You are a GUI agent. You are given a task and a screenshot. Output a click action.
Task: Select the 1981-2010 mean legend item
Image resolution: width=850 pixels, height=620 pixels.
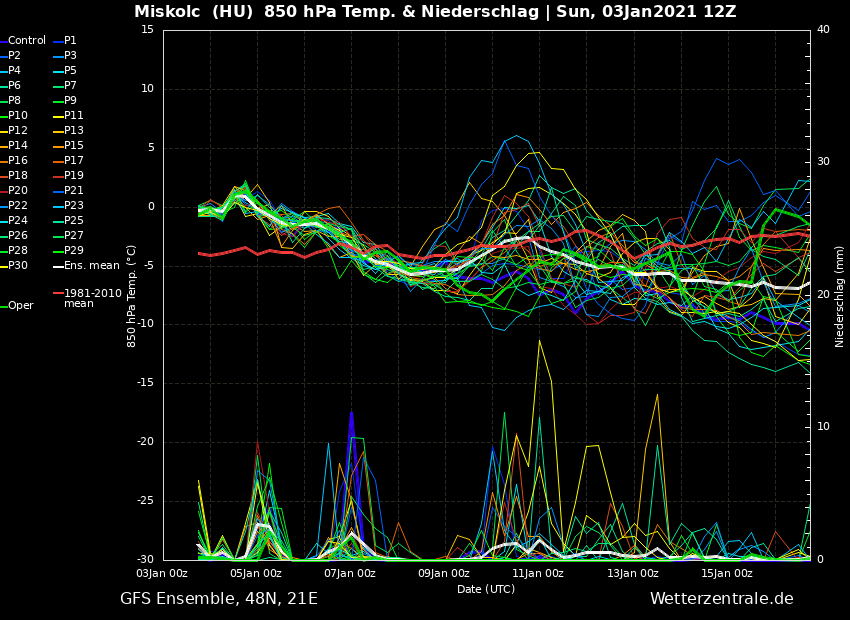[x=92, y=298]
